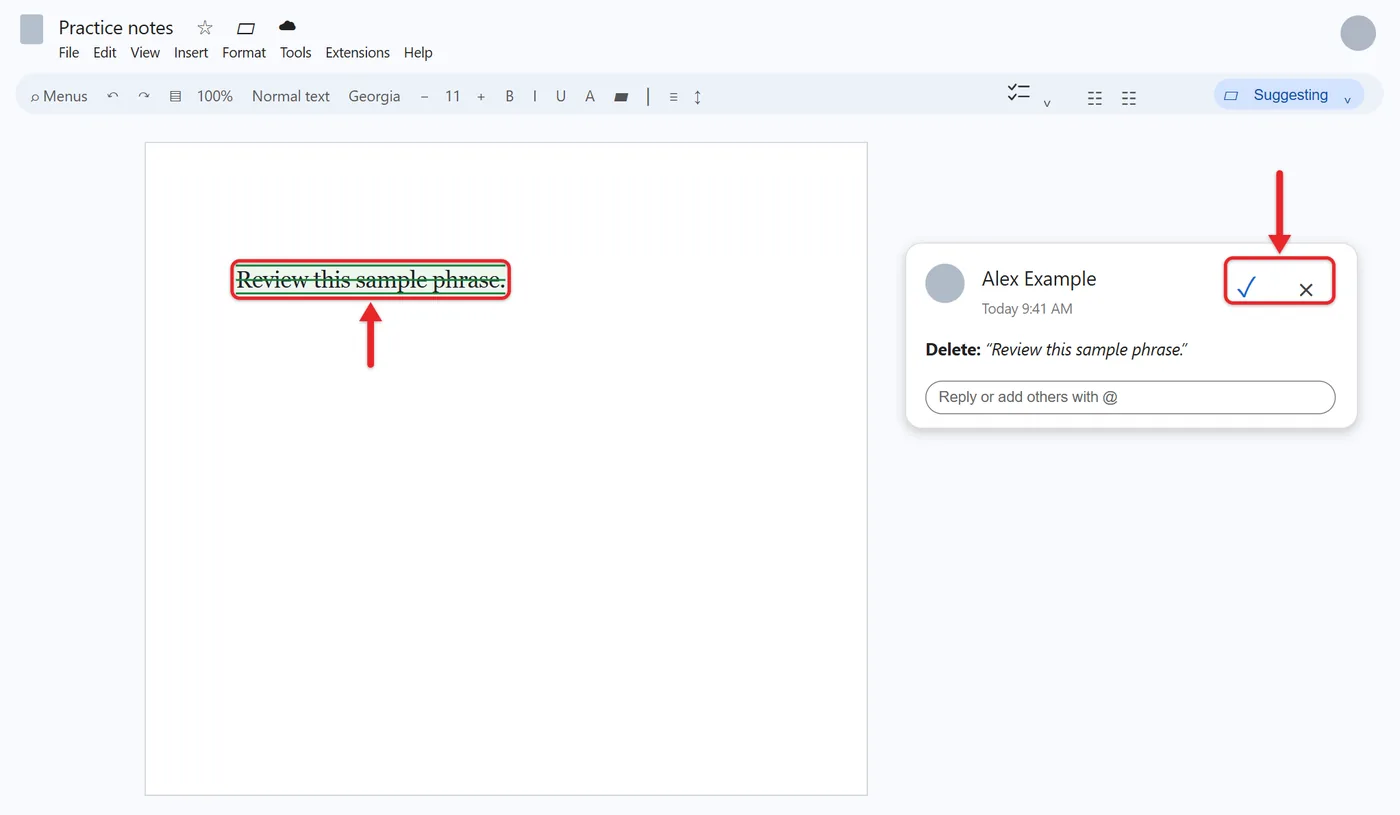Open the line spacing options

[698, 97]
